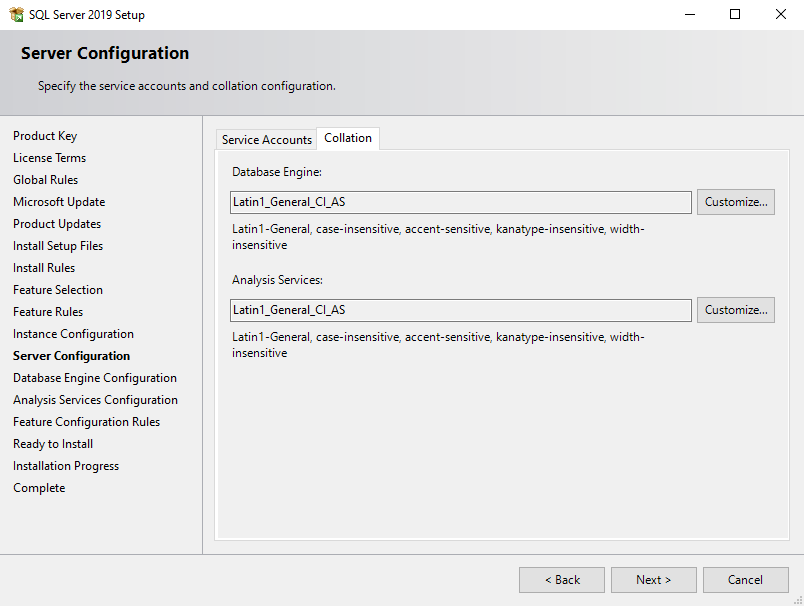The width and height of the screenshot is (804, 606).
Task: Customize the Analysis Services collation
Action: (736, 310)
